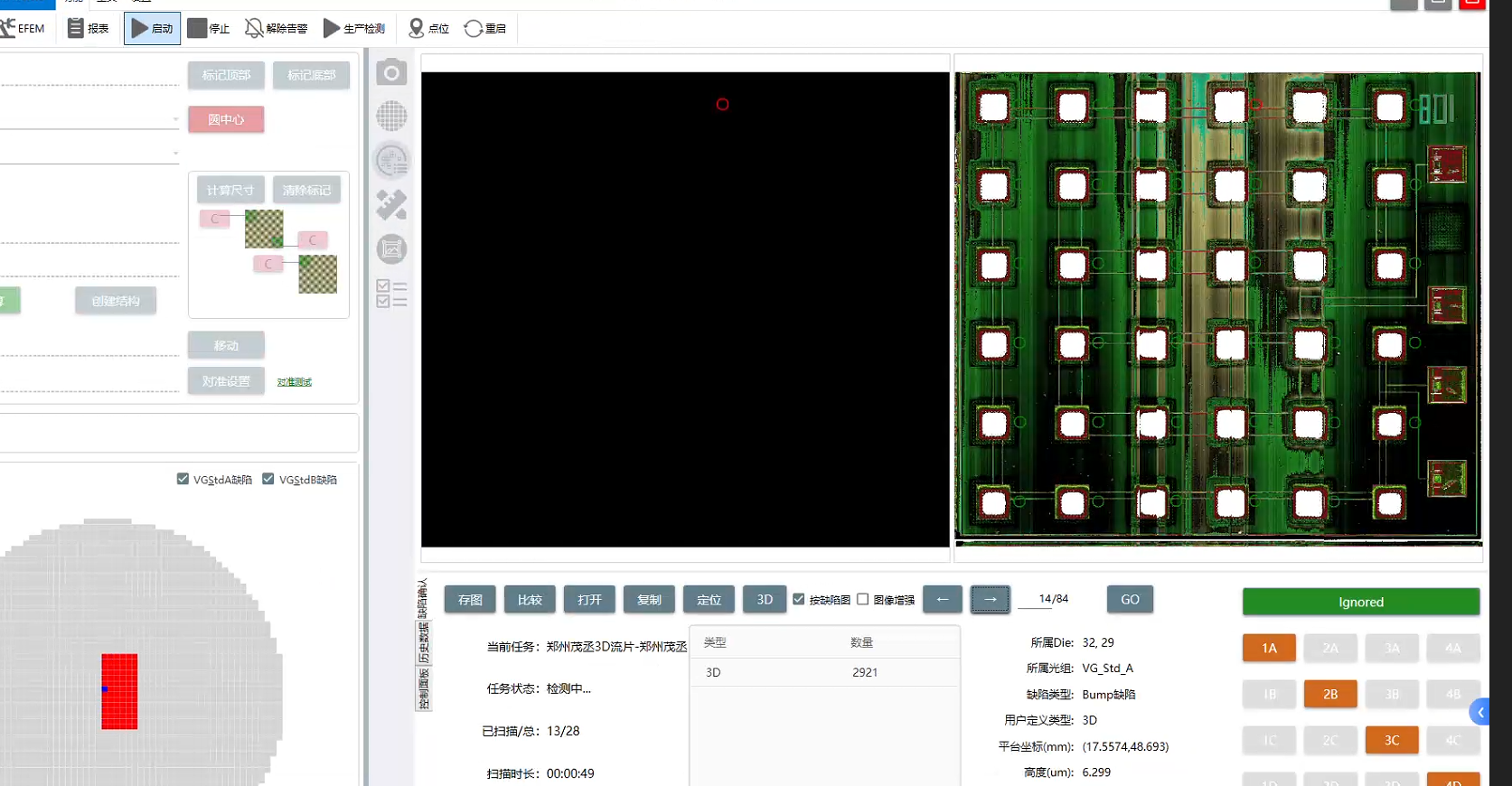Click the 计算尺寸 button
The image size is (1512, 786).
(230, 190)
